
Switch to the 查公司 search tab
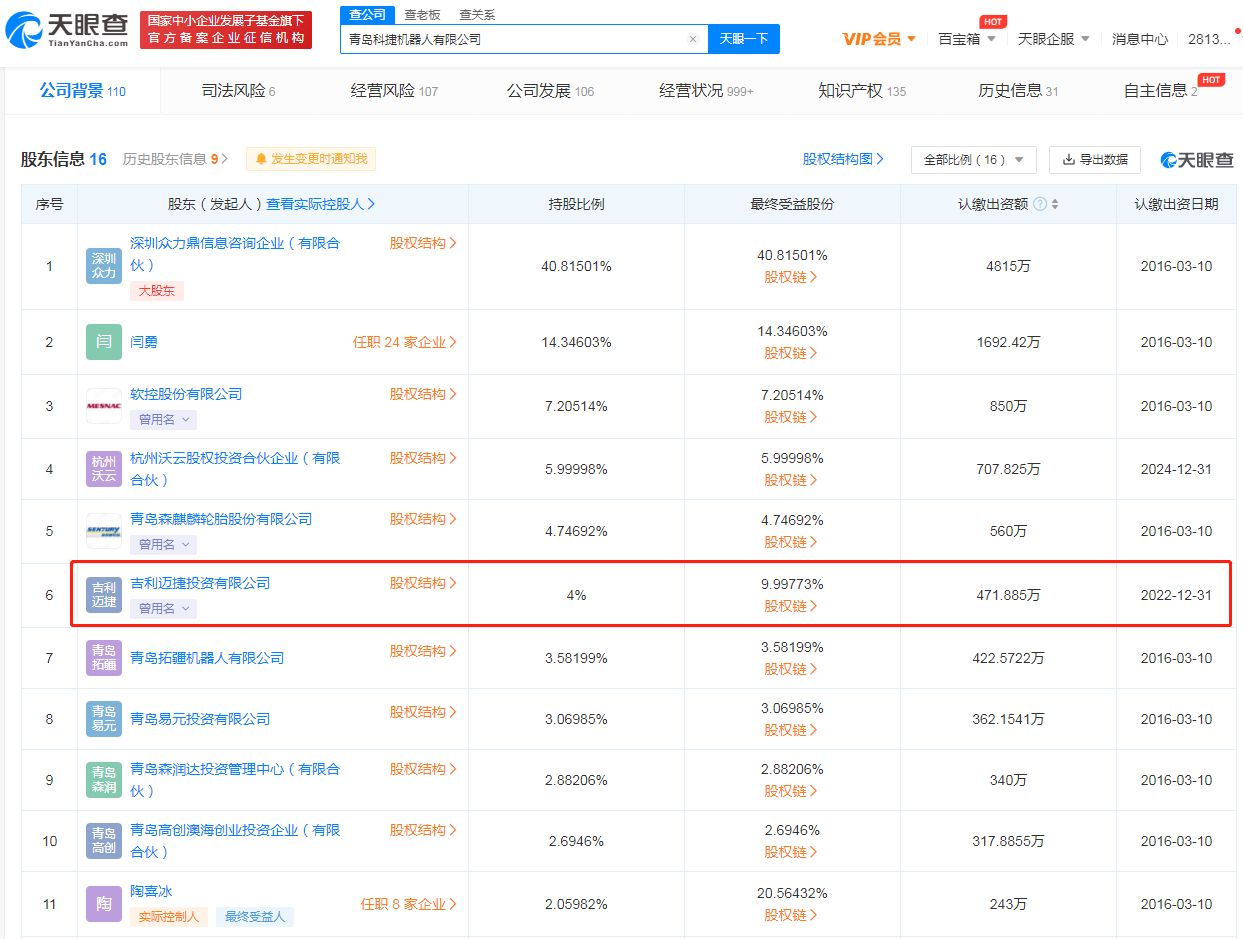pos(368,15)
